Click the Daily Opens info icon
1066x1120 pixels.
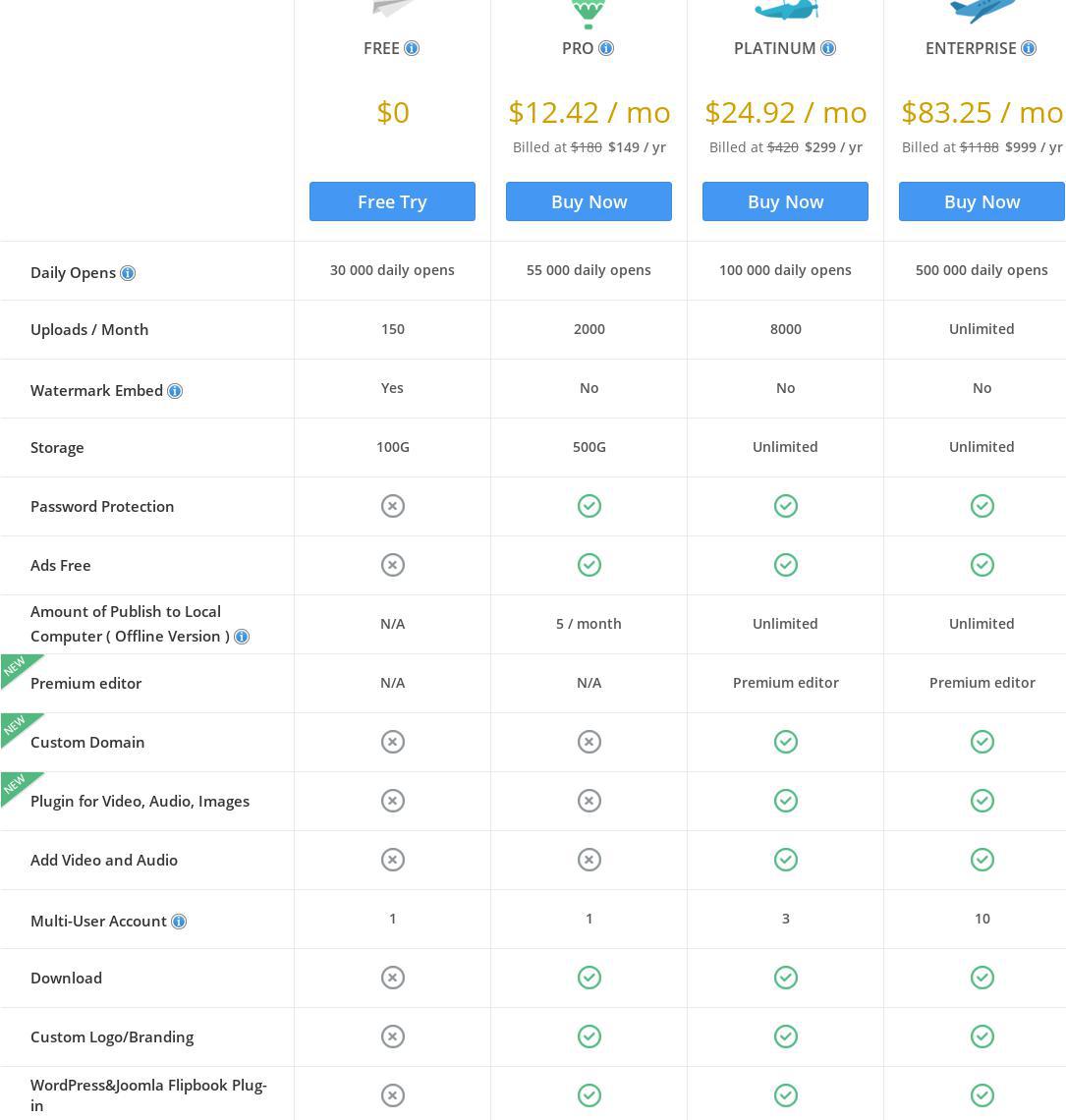(x=128, y=273)
